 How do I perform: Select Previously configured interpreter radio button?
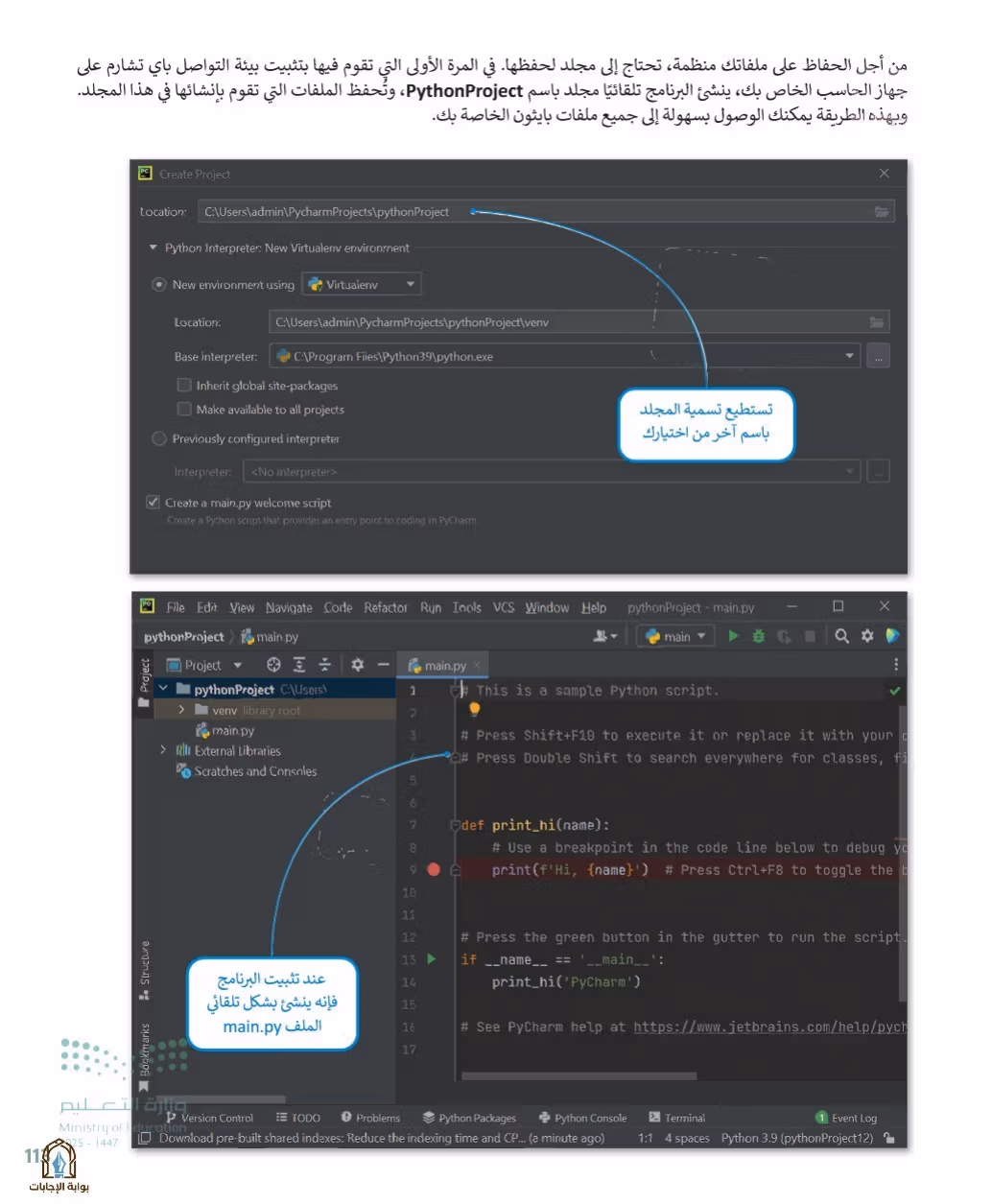tap(159, 438)
